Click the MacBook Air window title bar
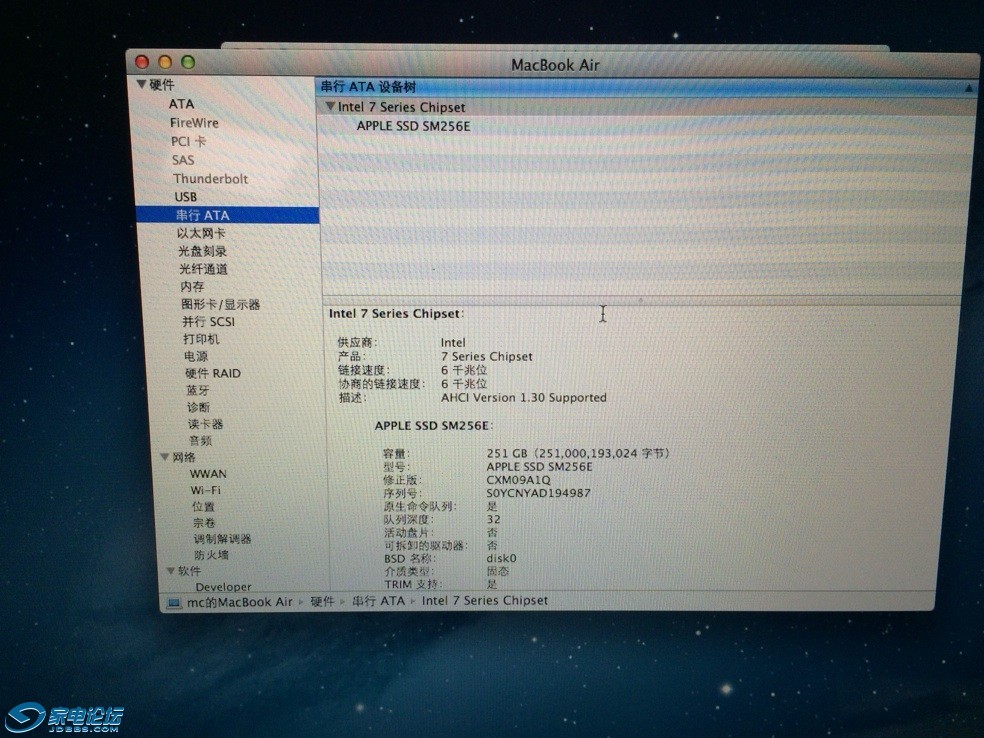The image size is (984, 738). 554,64
